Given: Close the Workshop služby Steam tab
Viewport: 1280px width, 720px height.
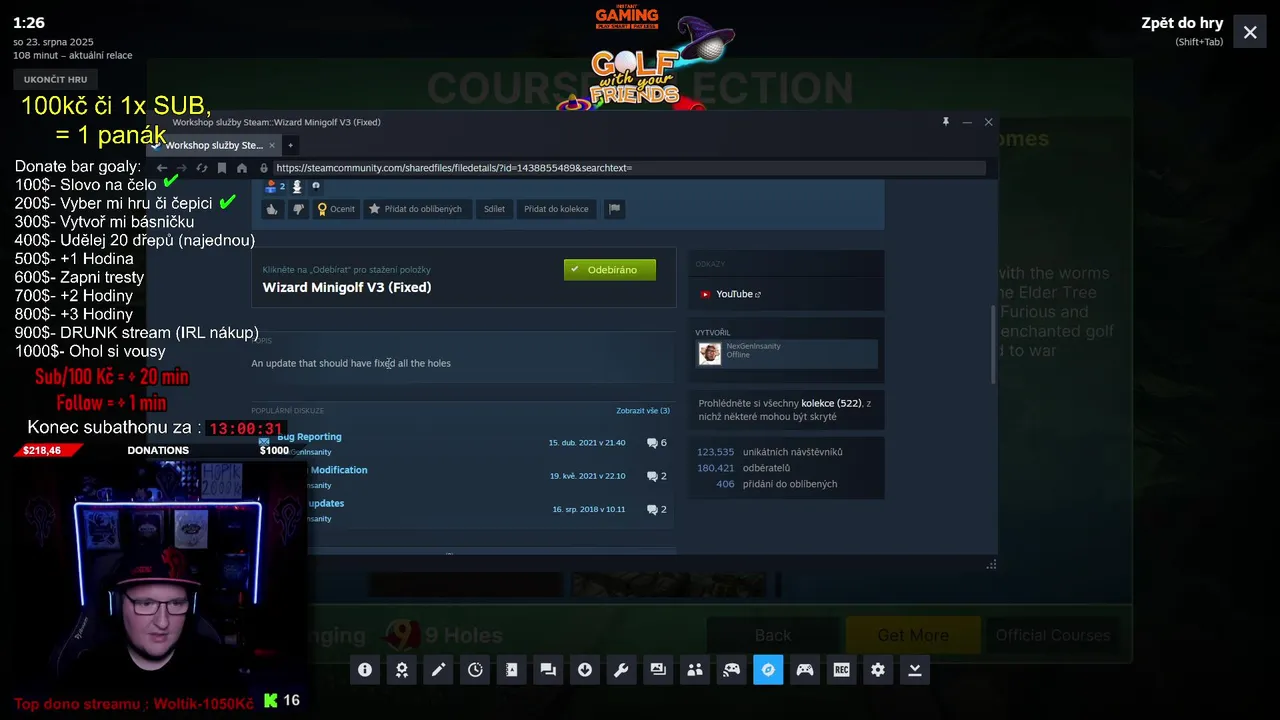Looking at the screenshot, I should click(272, 145).
